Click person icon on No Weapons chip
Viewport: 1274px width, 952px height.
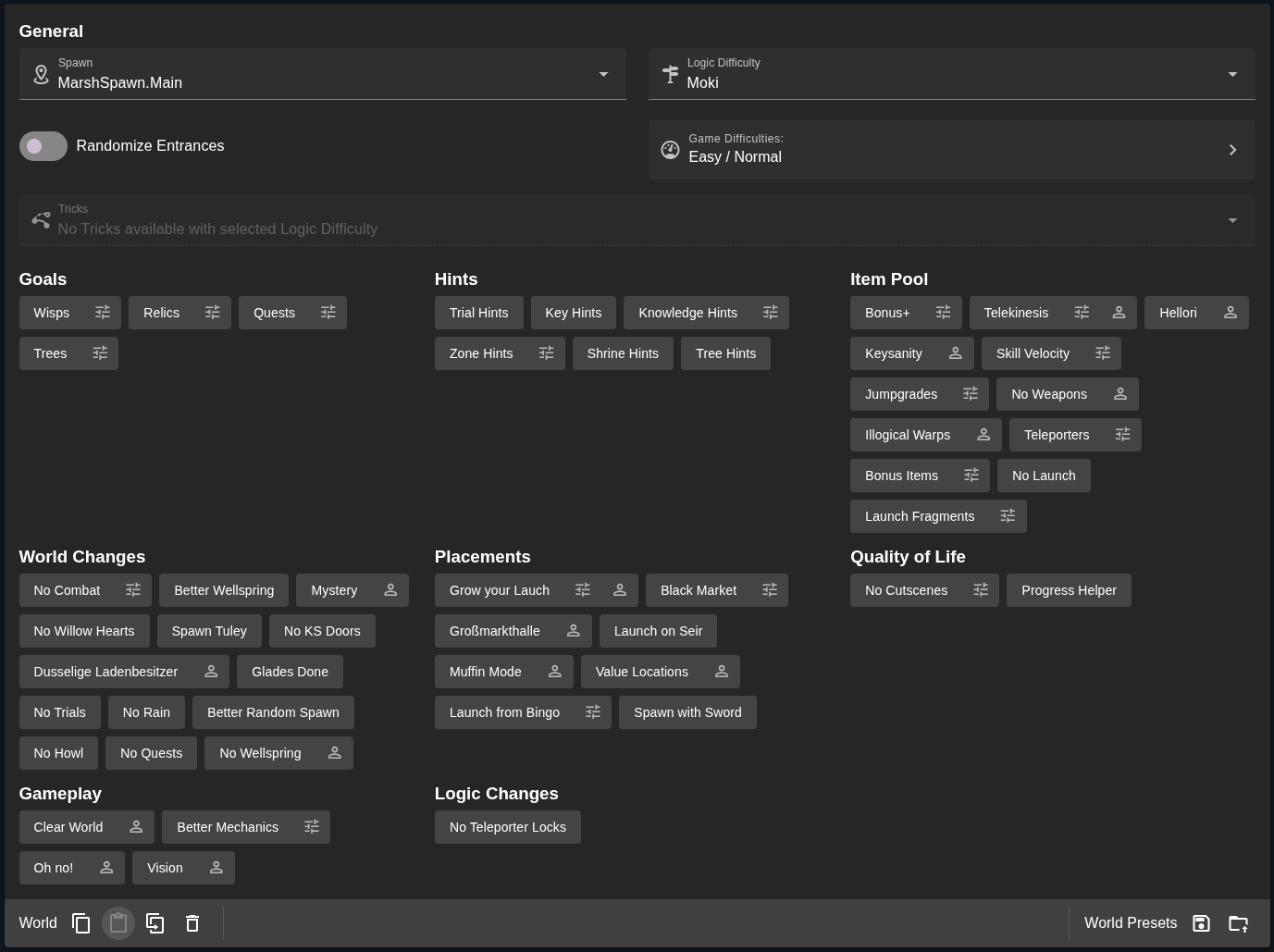point(1120,394)
